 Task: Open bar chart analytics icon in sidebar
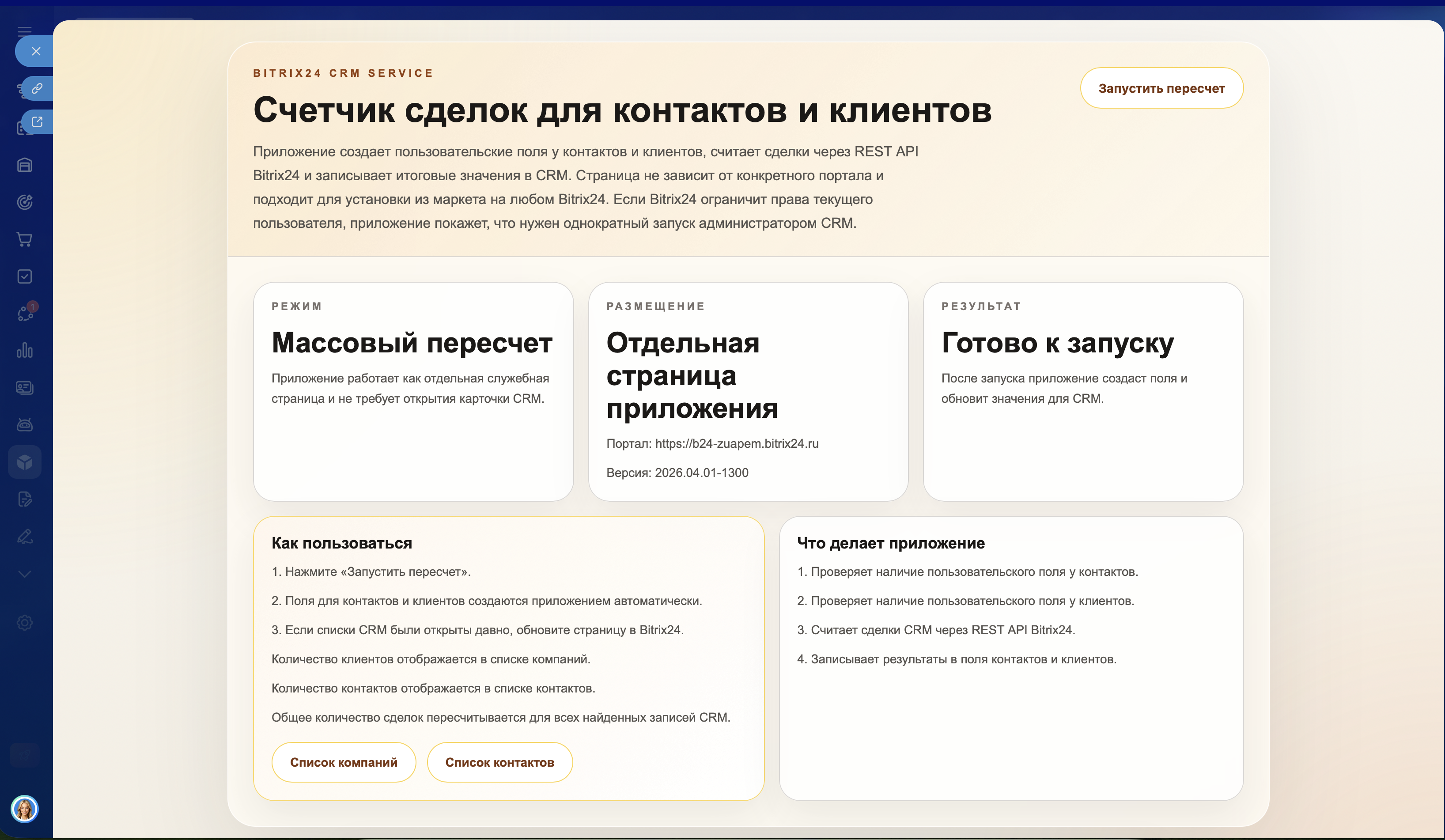[25, 350]
